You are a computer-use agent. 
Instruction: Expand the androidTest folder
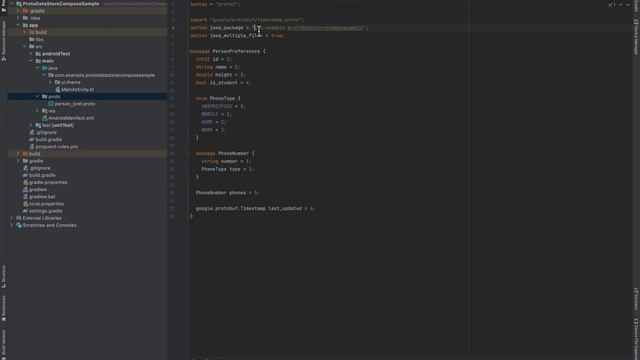pyautogui.click(x=31, y=54)
